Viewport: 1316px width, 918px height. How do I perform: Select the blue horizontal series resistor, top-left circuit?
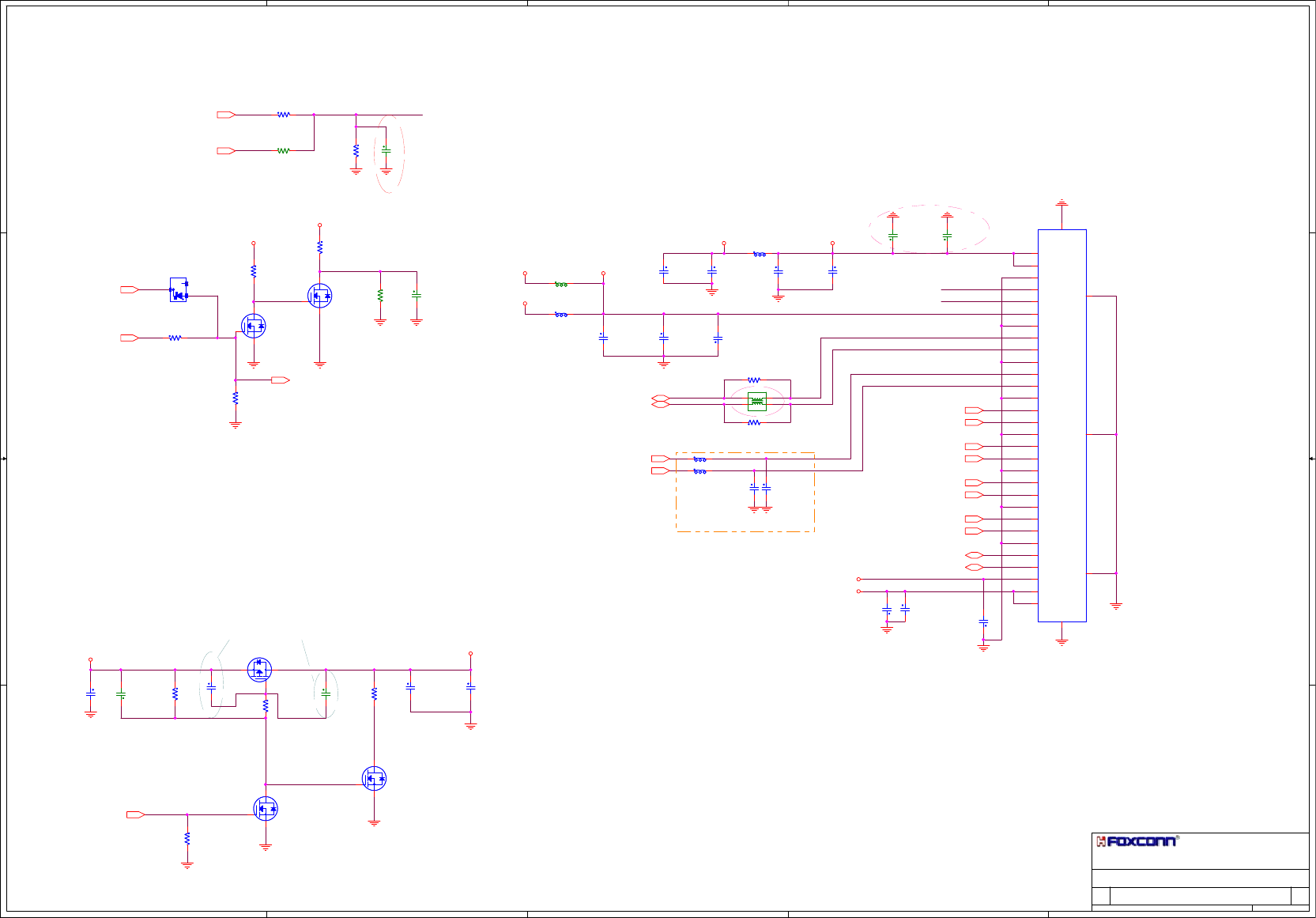283,115
